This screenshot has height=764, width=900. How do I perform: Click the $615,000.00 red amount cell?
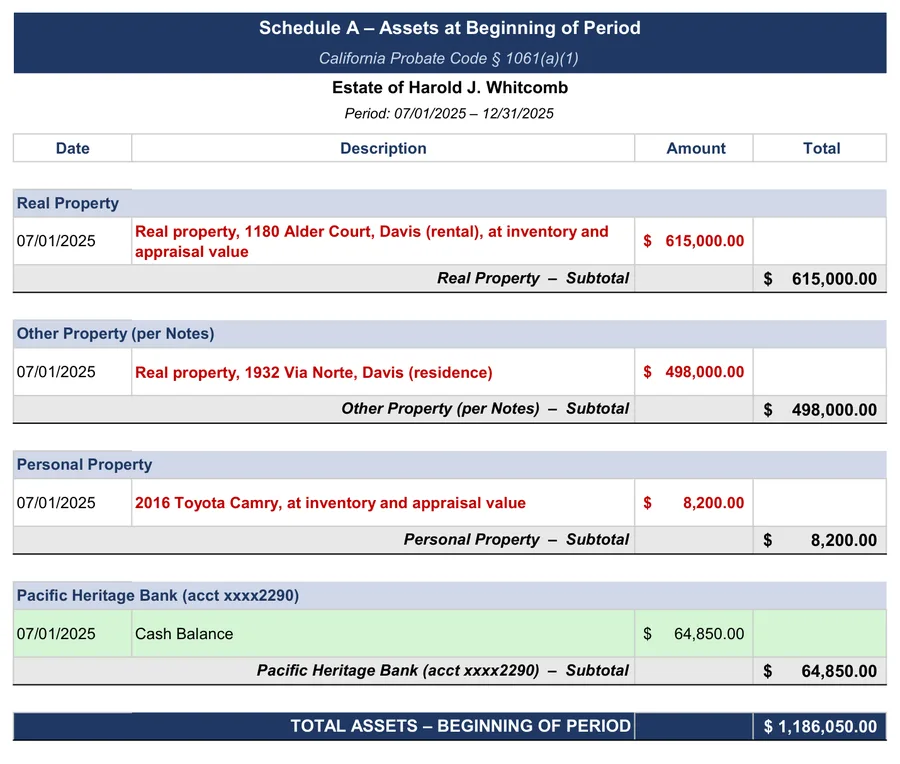694,241
